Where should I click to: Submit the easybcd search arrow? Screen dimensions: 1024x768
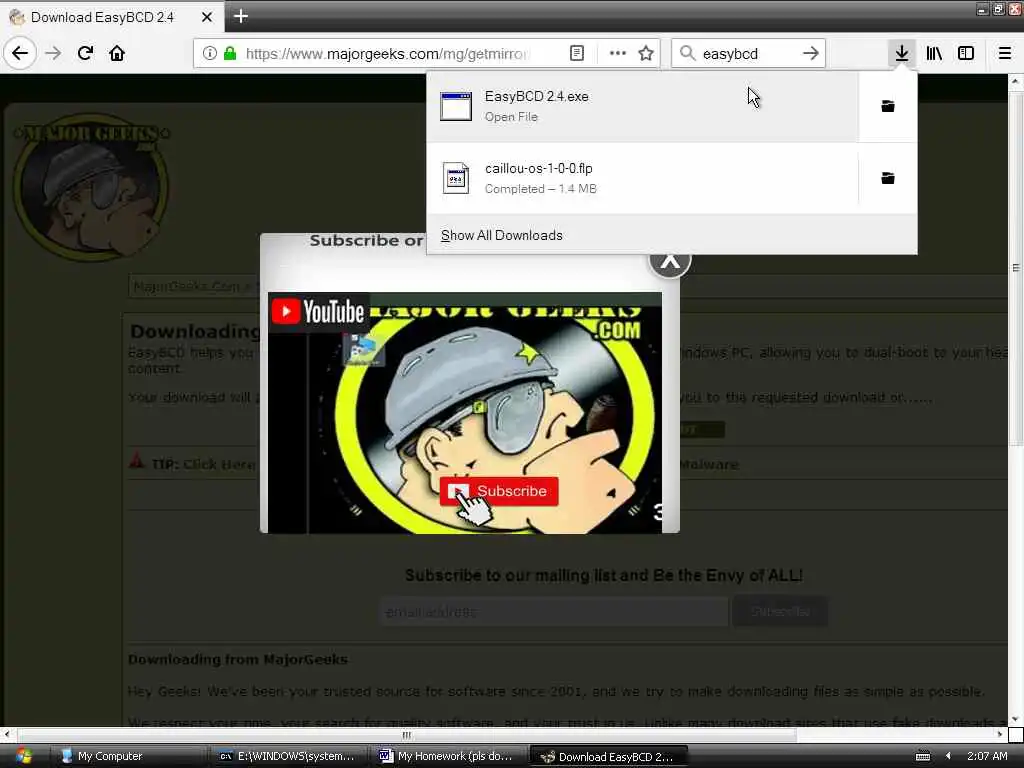coord(810,53)
